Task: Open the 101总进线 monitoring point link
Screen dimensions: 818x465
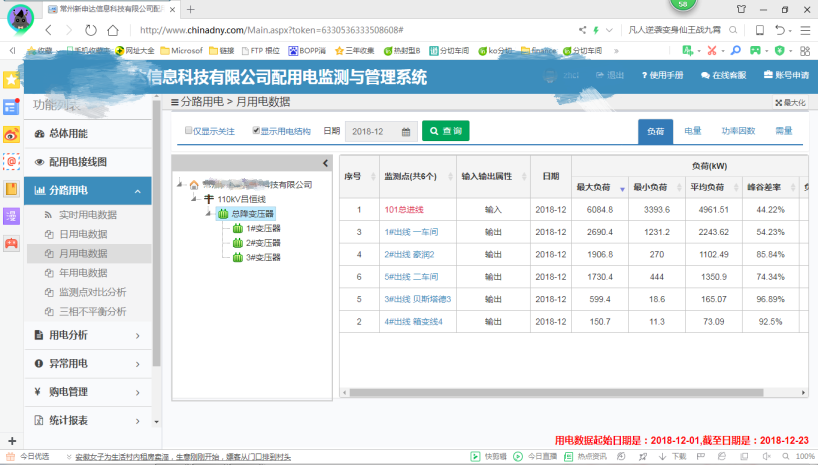Action: click(x=404, y=210)
